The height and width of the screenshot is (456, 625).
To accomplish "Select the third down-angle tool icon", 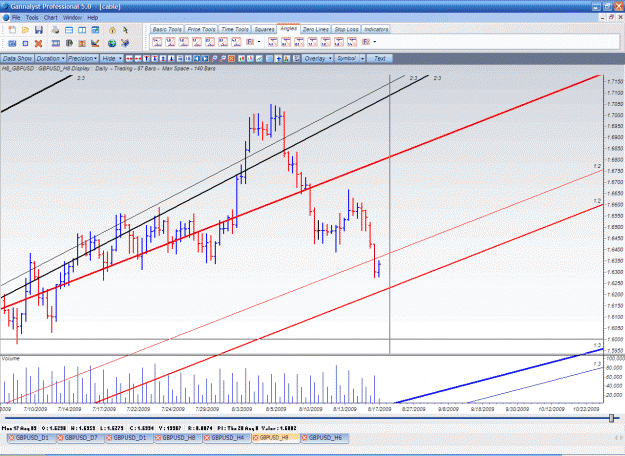I will pos(299,42).
